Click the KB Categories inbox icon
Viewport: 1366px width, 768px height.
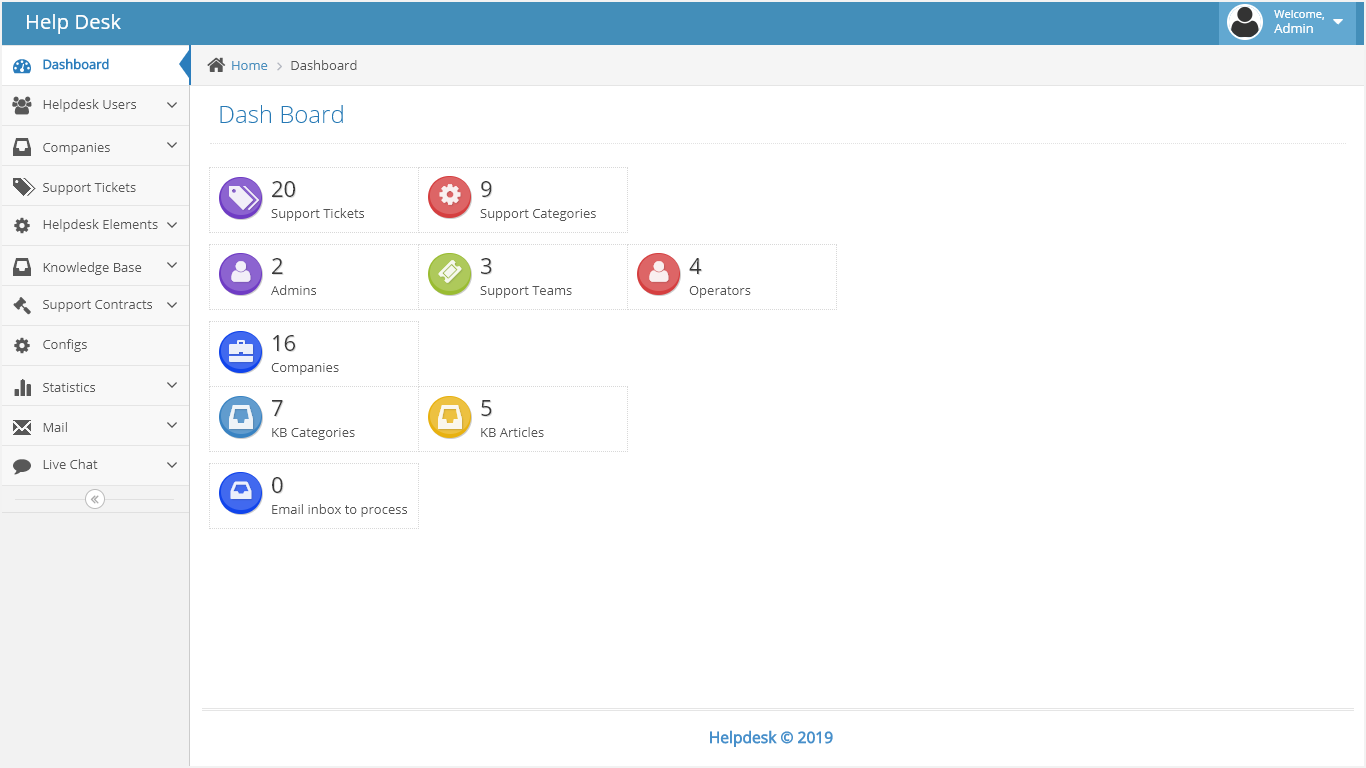pyautogui.click(x=240, y=417)
